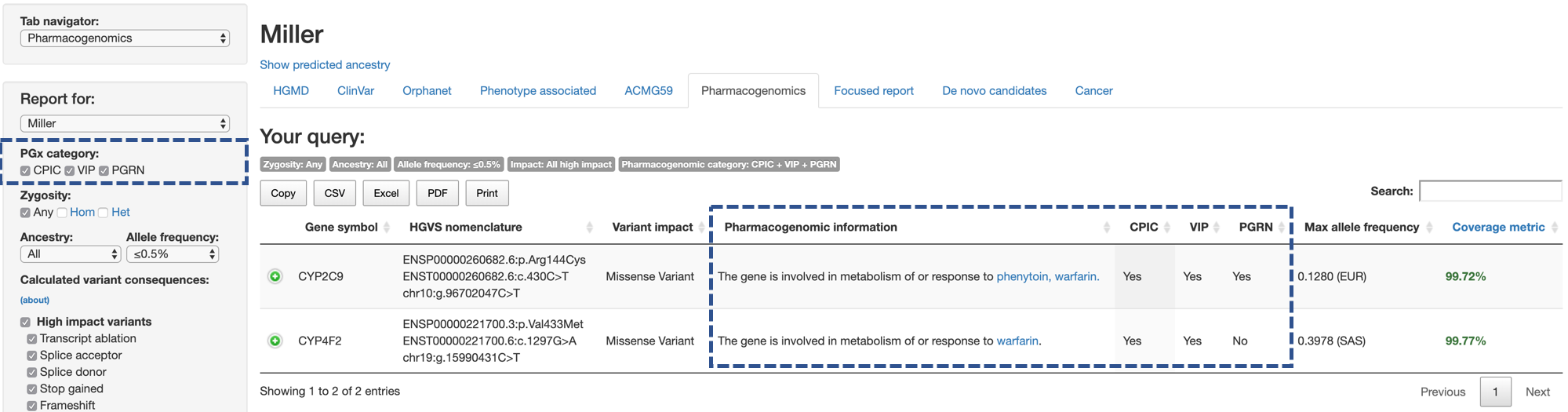The width and height of the screenshot is (1568, 412).
Task: Switch to the De novo candidates tab
Action: [994, 91]
